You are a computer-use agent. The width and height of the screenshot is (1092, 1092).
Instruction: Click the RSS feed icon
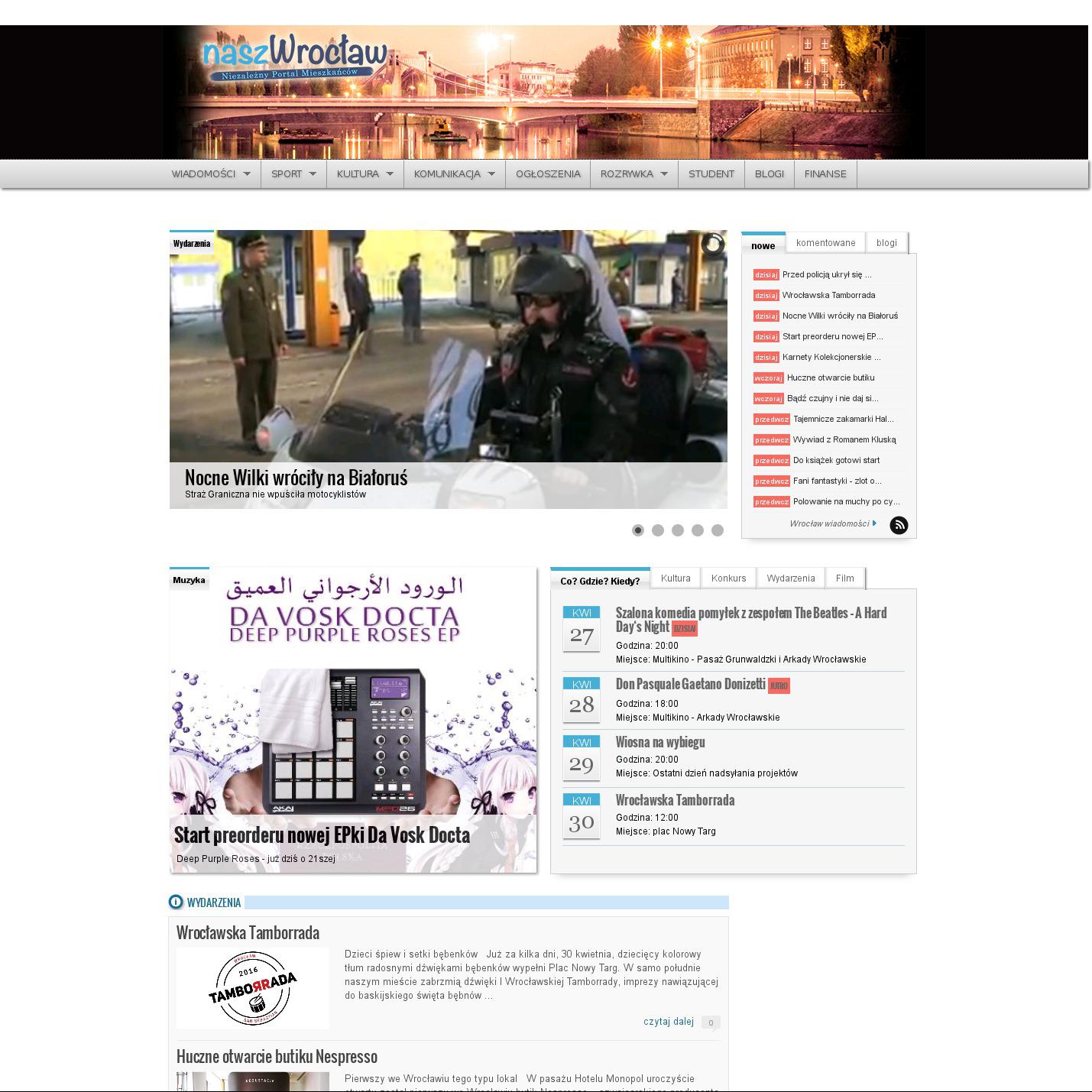pyautogui.click(x=899, y=525)
